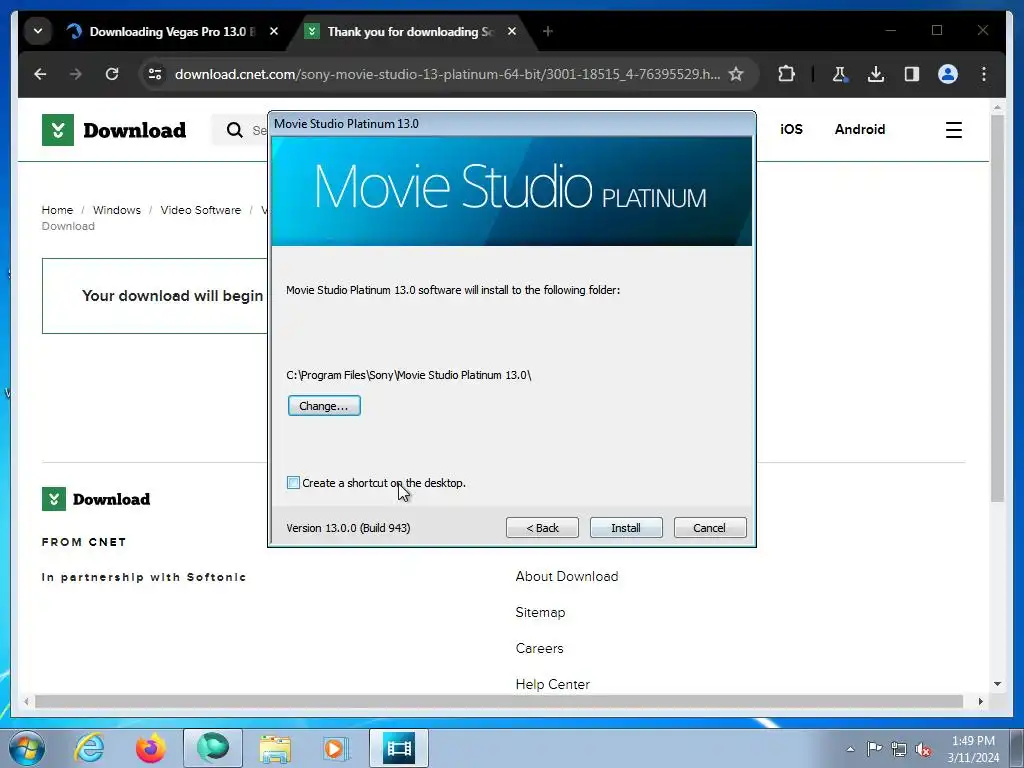Show Chrome downloads tray
The image size is (1024, 768).
(876, 74)
